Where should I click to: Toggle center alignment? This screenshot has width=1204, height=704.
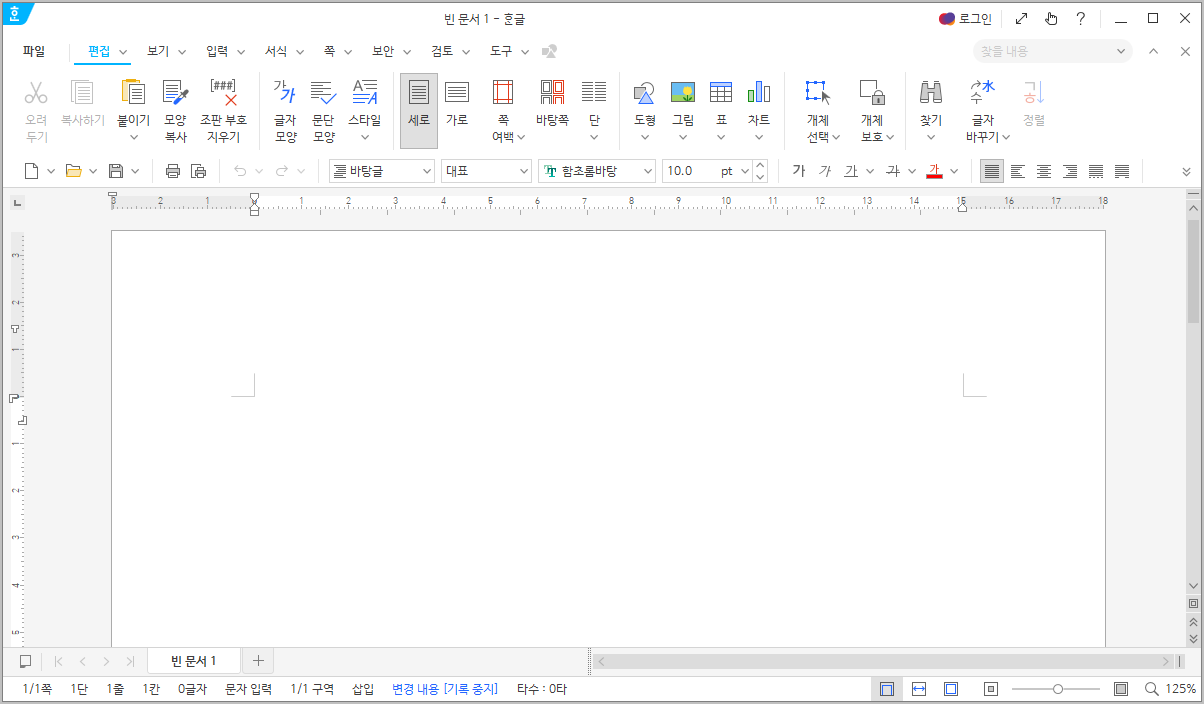tap(1044, 171)
